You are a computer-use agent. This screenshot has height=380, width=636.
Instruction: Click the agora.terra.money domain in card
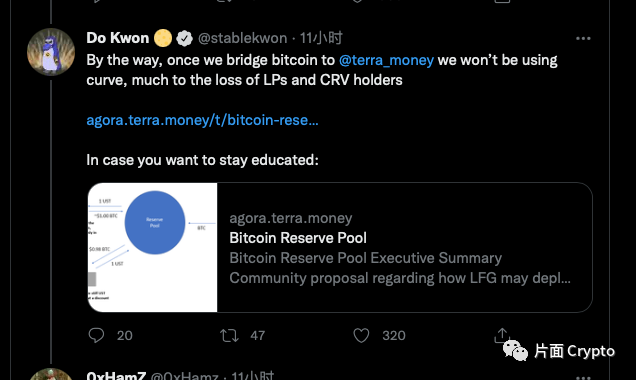291,218
